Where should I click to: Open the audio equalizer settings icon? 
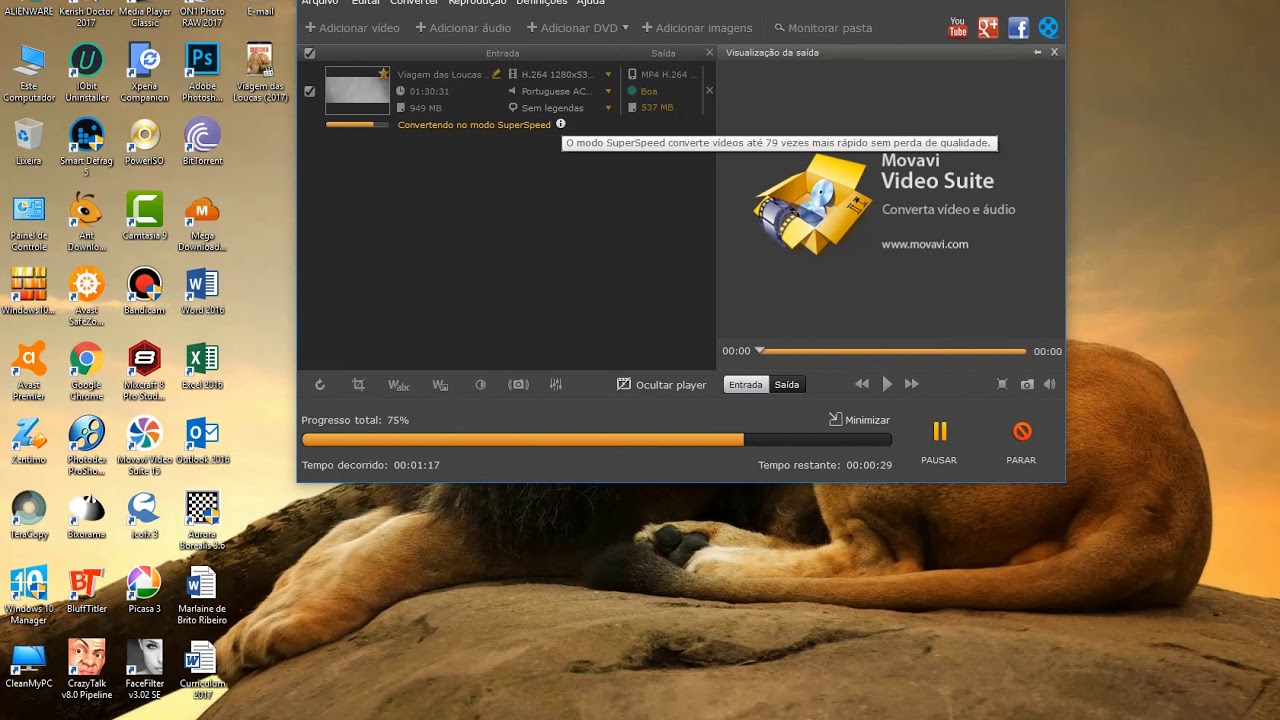pyautogui.click(x=557, y=385)
